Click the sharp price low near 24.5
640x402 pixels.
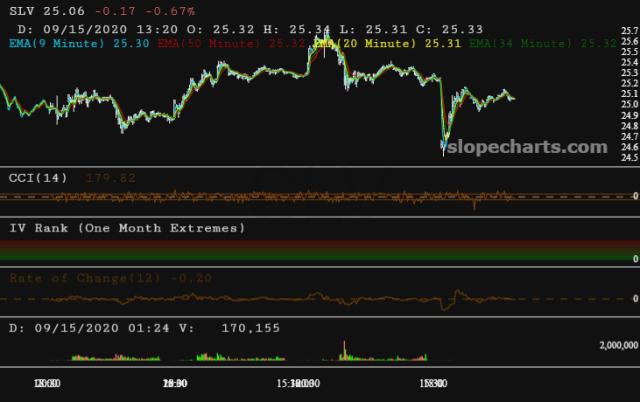tap(444, 150)
